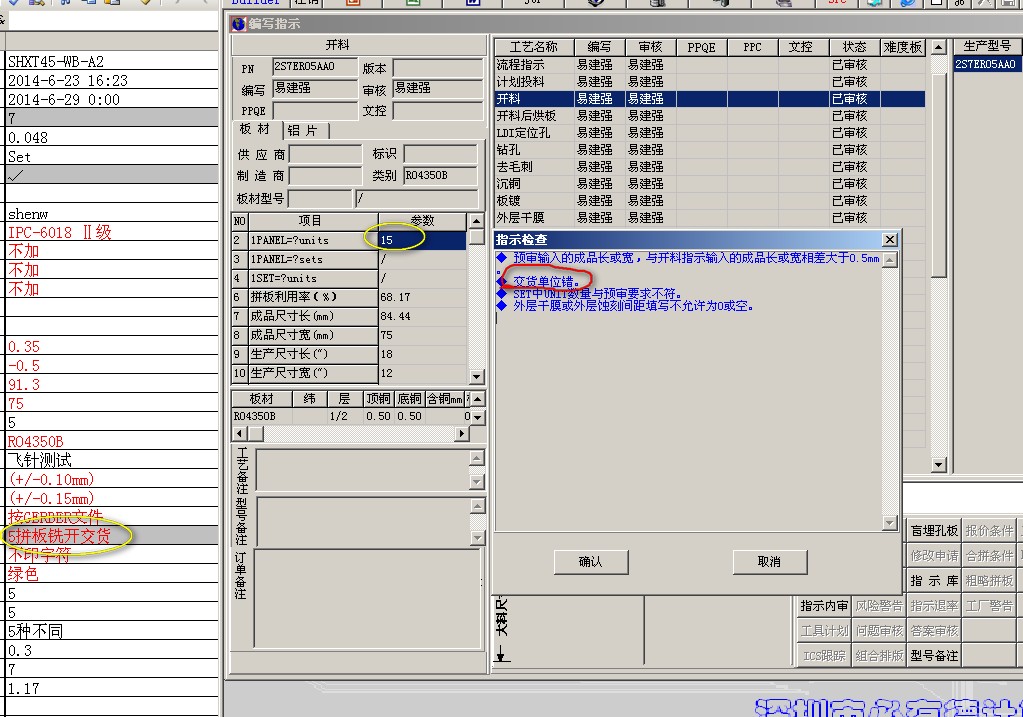Select the 沉铜 process row

[710, 183]
